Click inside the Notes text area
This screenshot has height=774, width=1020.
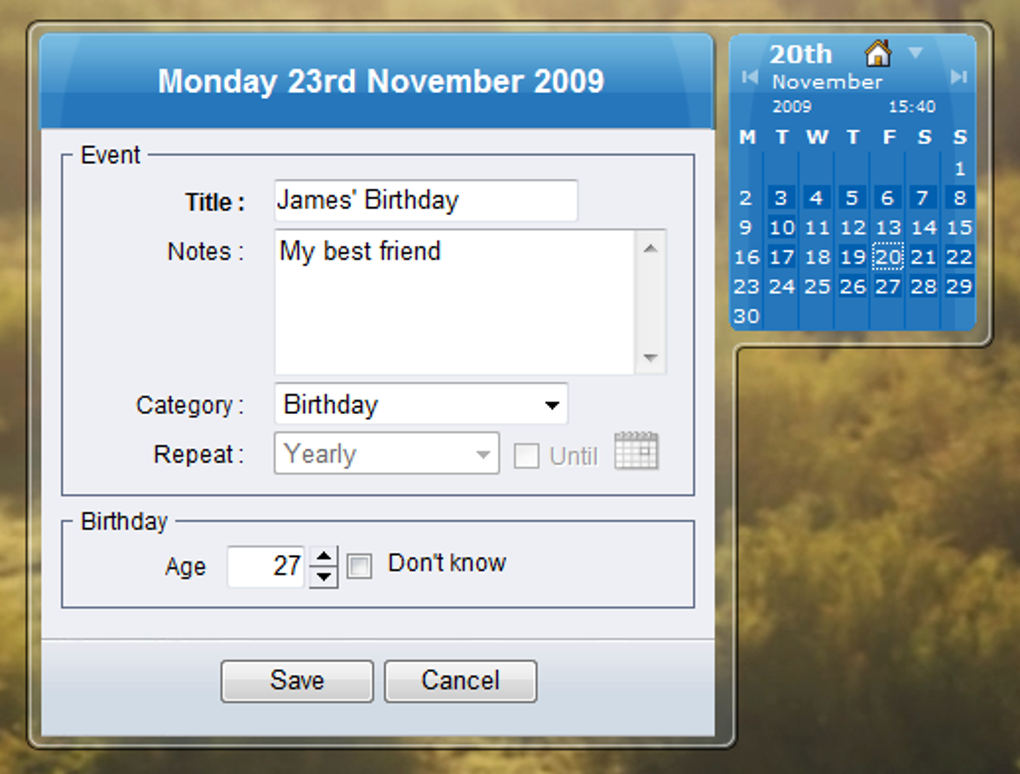(450, 300)
